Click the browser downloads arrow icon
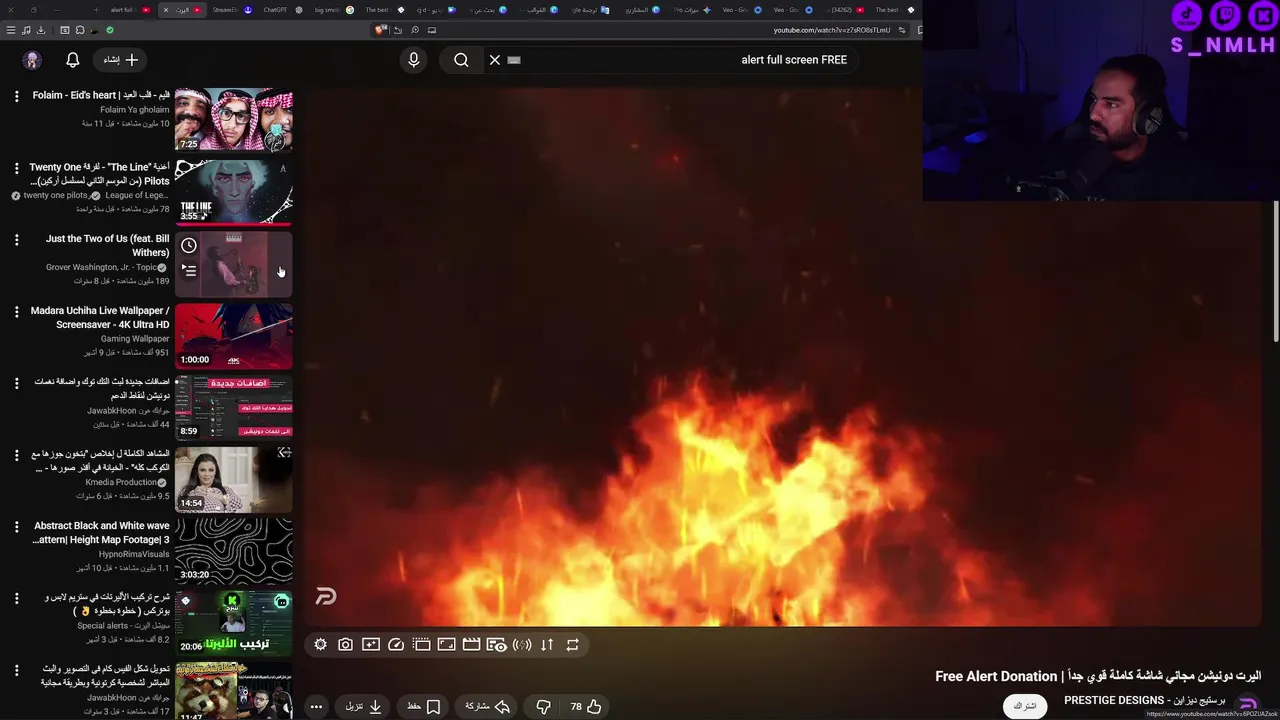The image size is (1280, 720). 41,30
